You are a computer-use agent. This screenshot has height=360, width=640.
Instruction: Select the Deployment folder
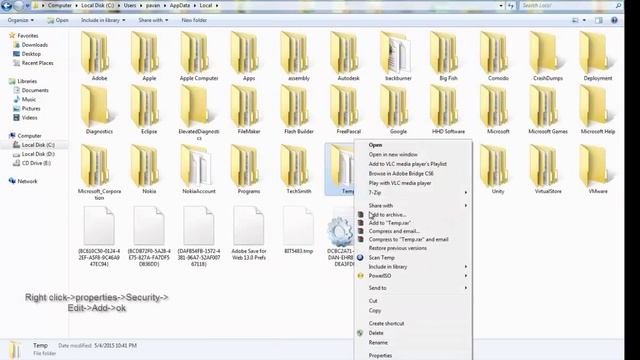click(x=598, y=56)
